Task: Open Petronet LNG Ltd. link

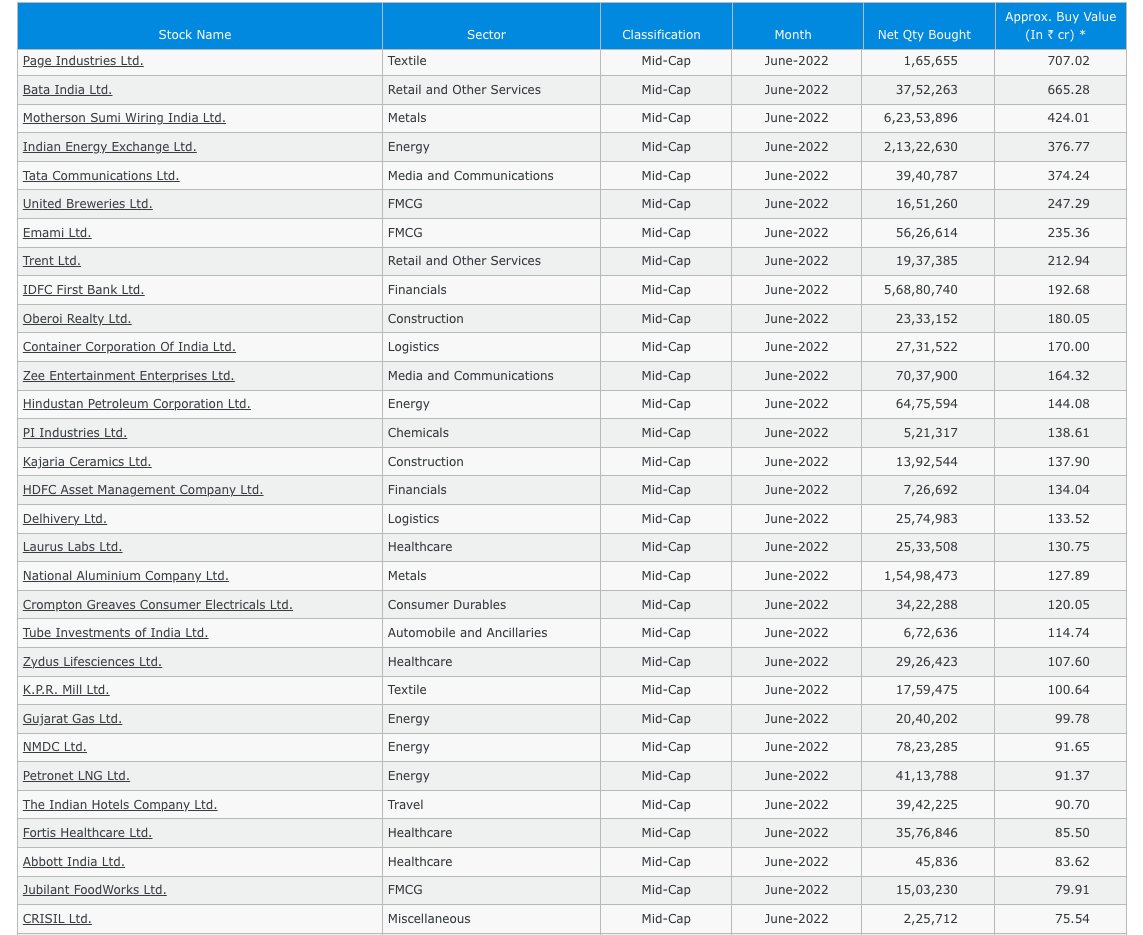Action: (x=76, y=776)
